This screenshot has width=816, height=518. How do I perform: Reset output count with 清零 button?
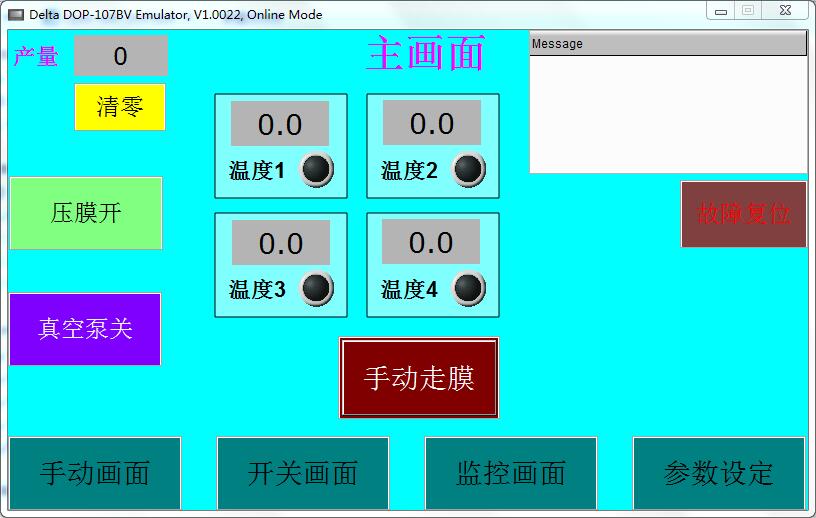tap(120, 107)
